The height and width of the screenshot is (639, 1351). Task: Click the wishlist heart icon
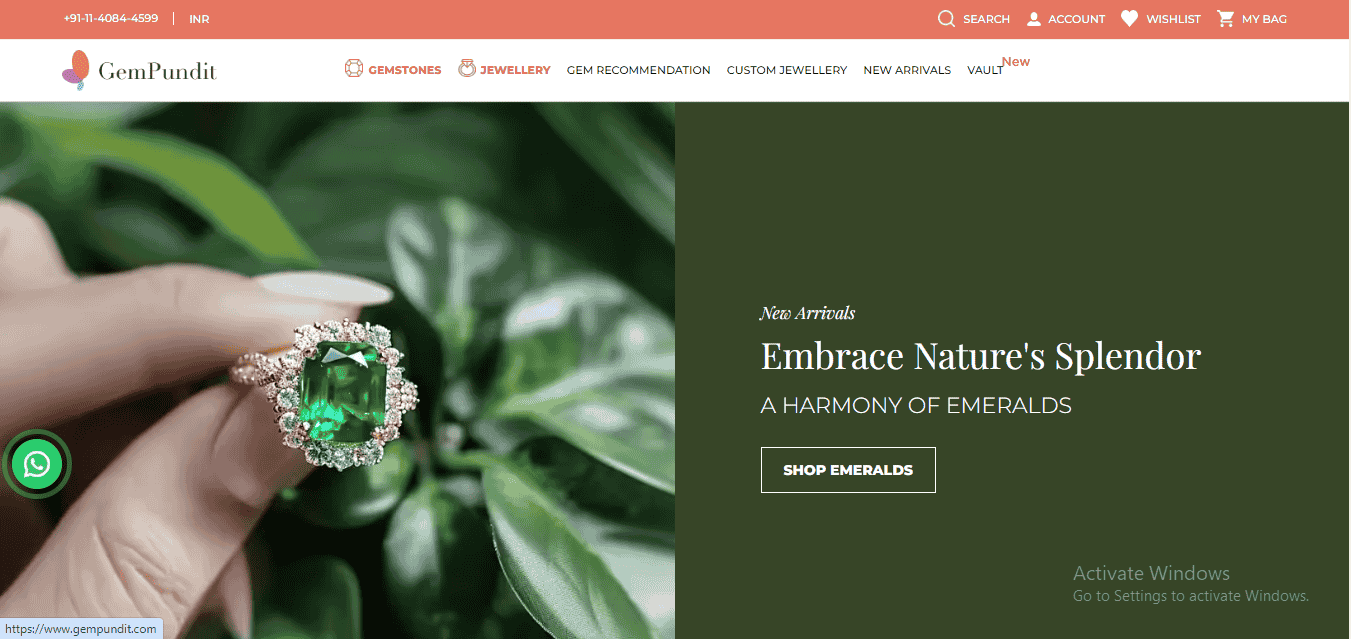[1129, 19]
